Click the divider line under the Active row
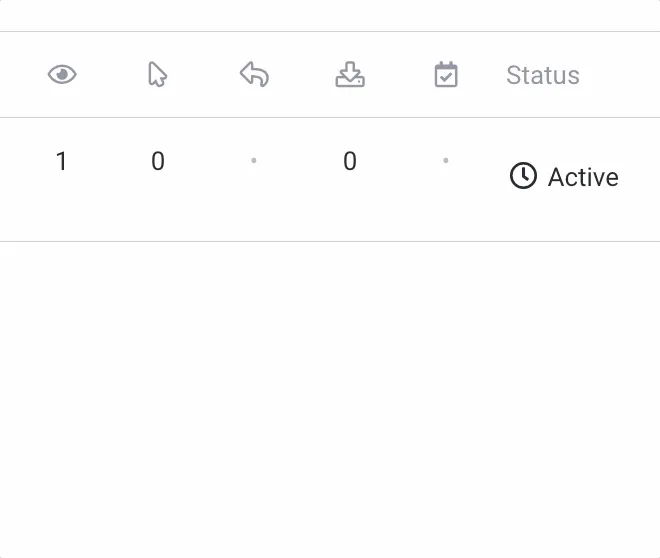660x558 pixels. [x=330, y=242]
